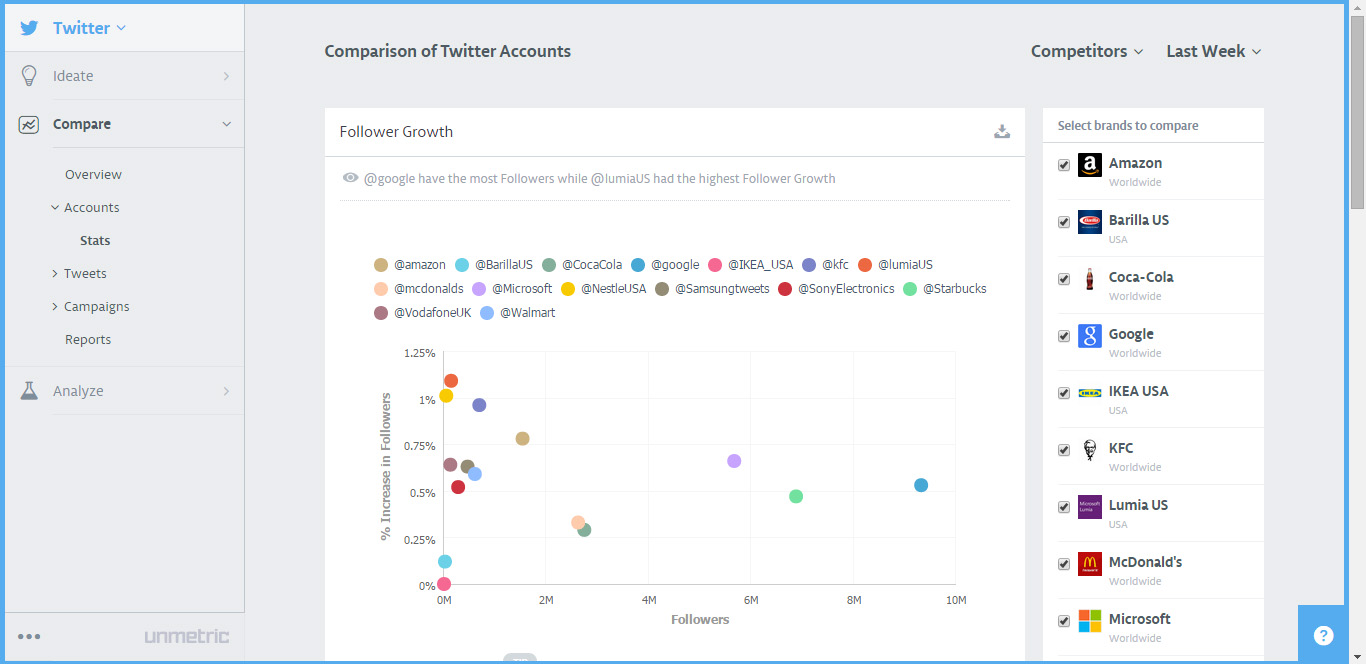Click the Ideate lightbulb icon
Image resolution: width=1366 pixels, height=664 pixels.
click(x=29, y=76)
